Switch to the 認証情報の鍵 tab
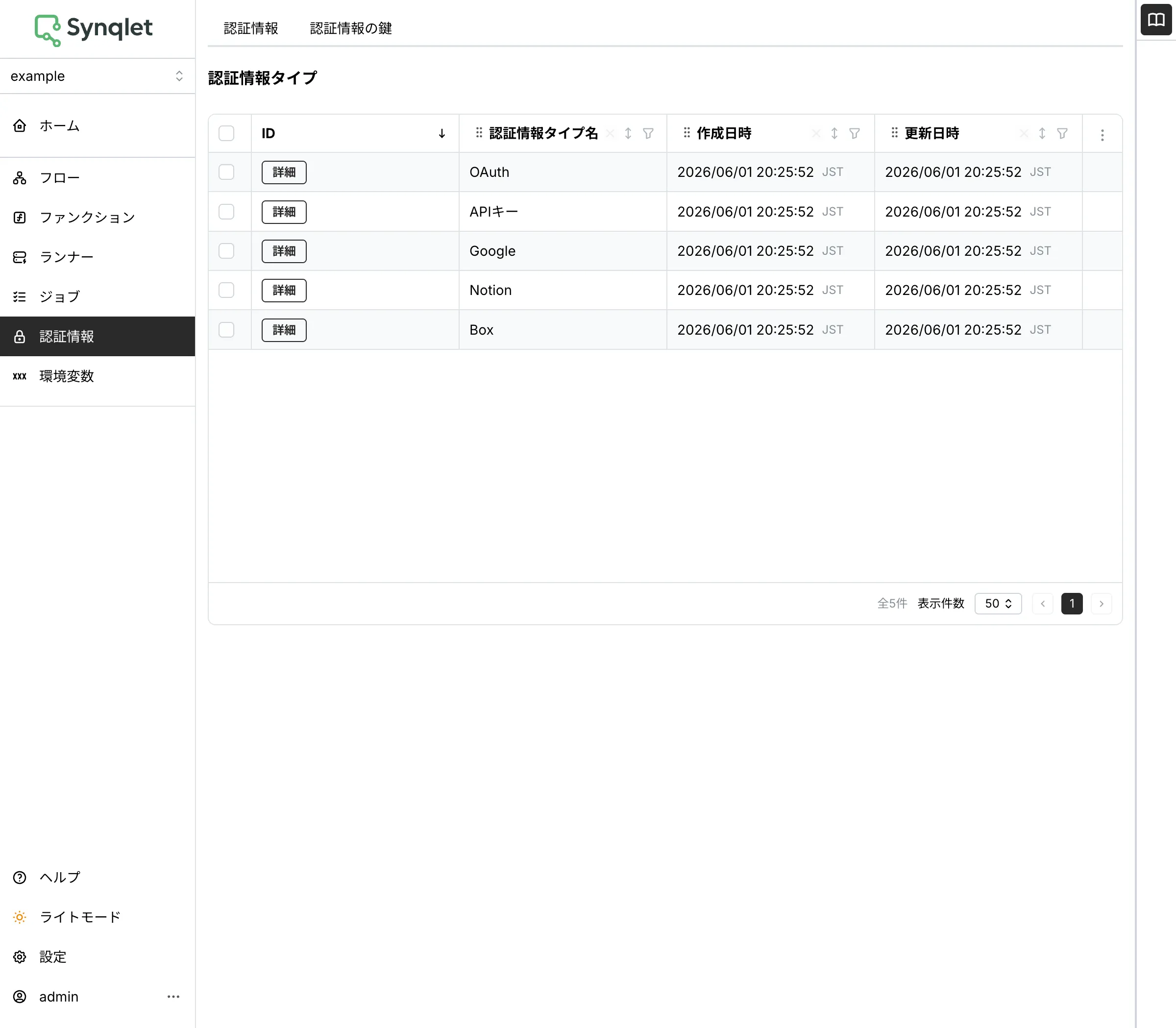 tap(351, 28)
